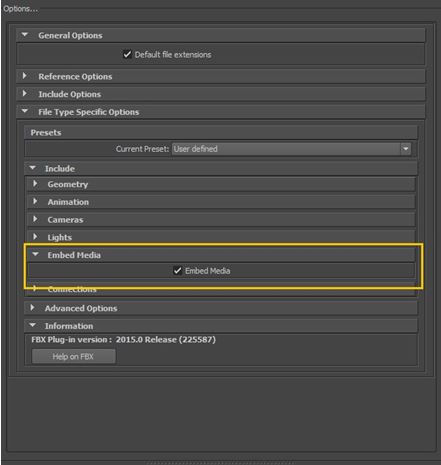
Task: Expand the Advanced Options section
Action: coord(33,308)
